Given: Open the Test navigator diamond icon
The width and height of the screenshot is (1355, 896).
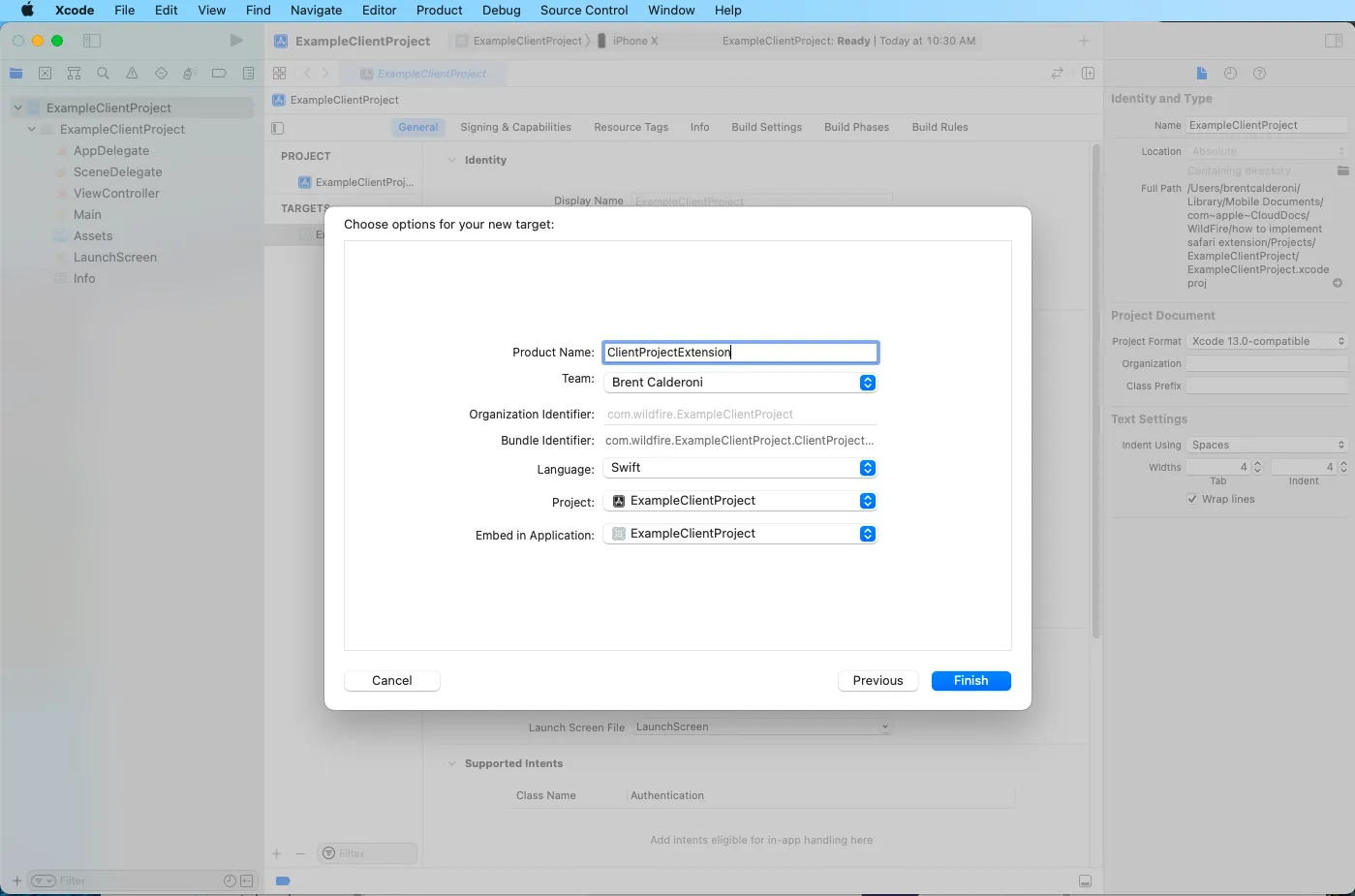Looking at the screenshot, I should pos(161,74).
